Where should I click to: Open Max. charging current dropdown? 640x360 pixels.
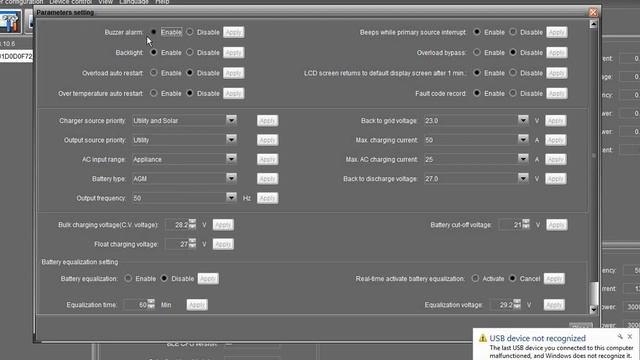[x=523, y=139]
